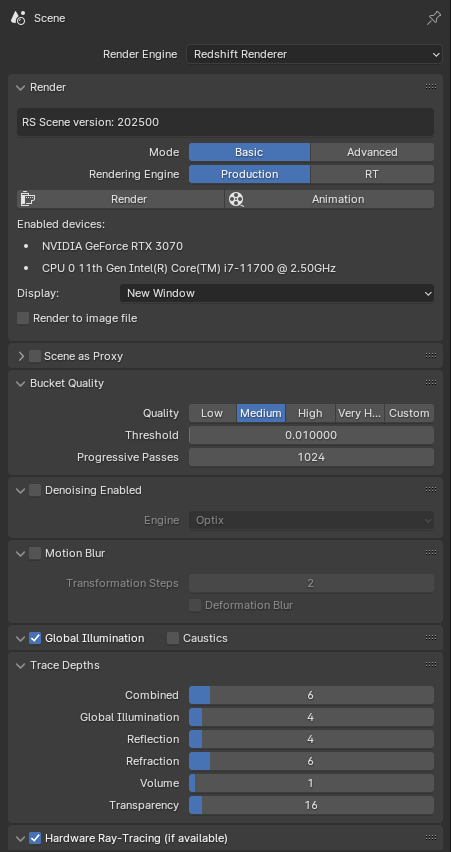Enable the Render to image file checkbox

(x=23, y=318)
